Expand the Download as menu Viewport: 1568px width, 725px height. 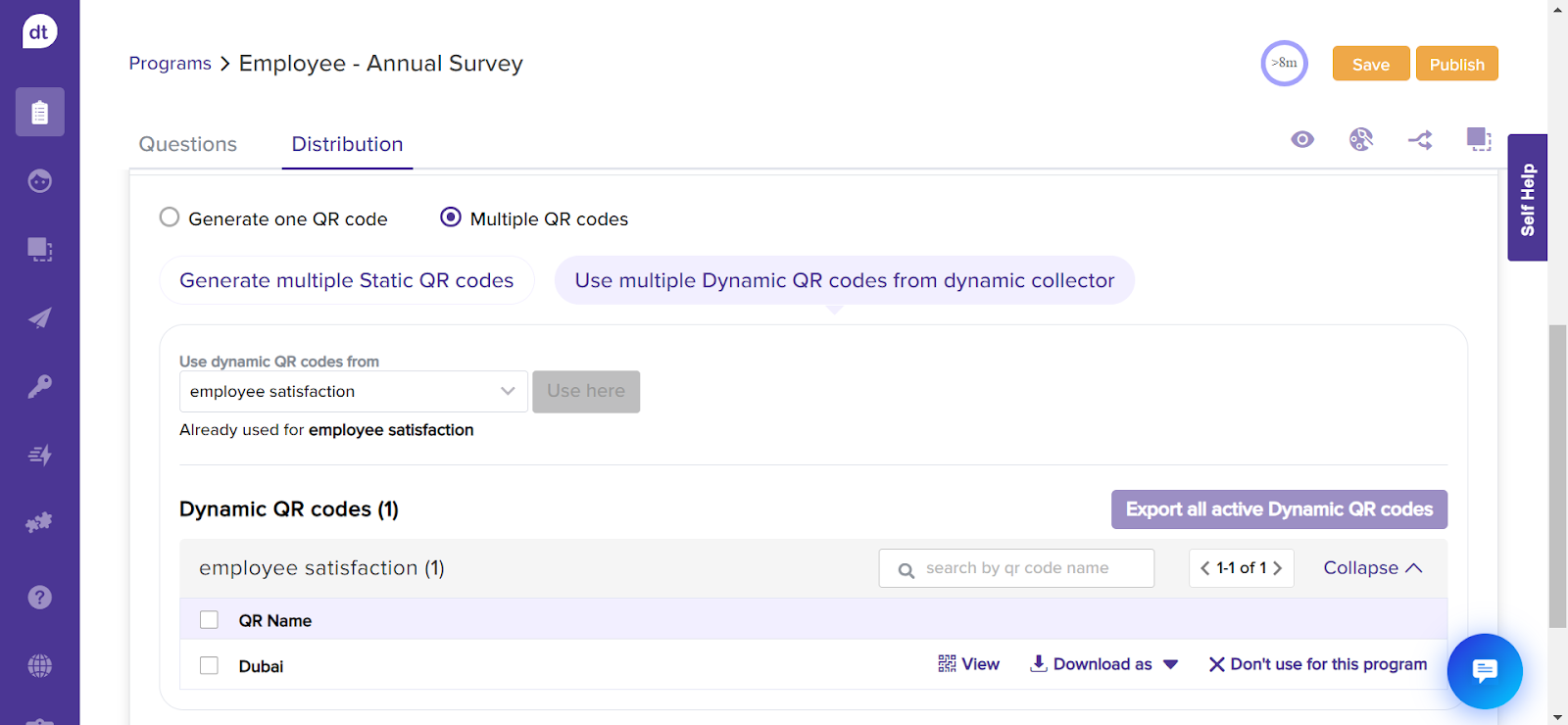click(x=1103, y=664)
